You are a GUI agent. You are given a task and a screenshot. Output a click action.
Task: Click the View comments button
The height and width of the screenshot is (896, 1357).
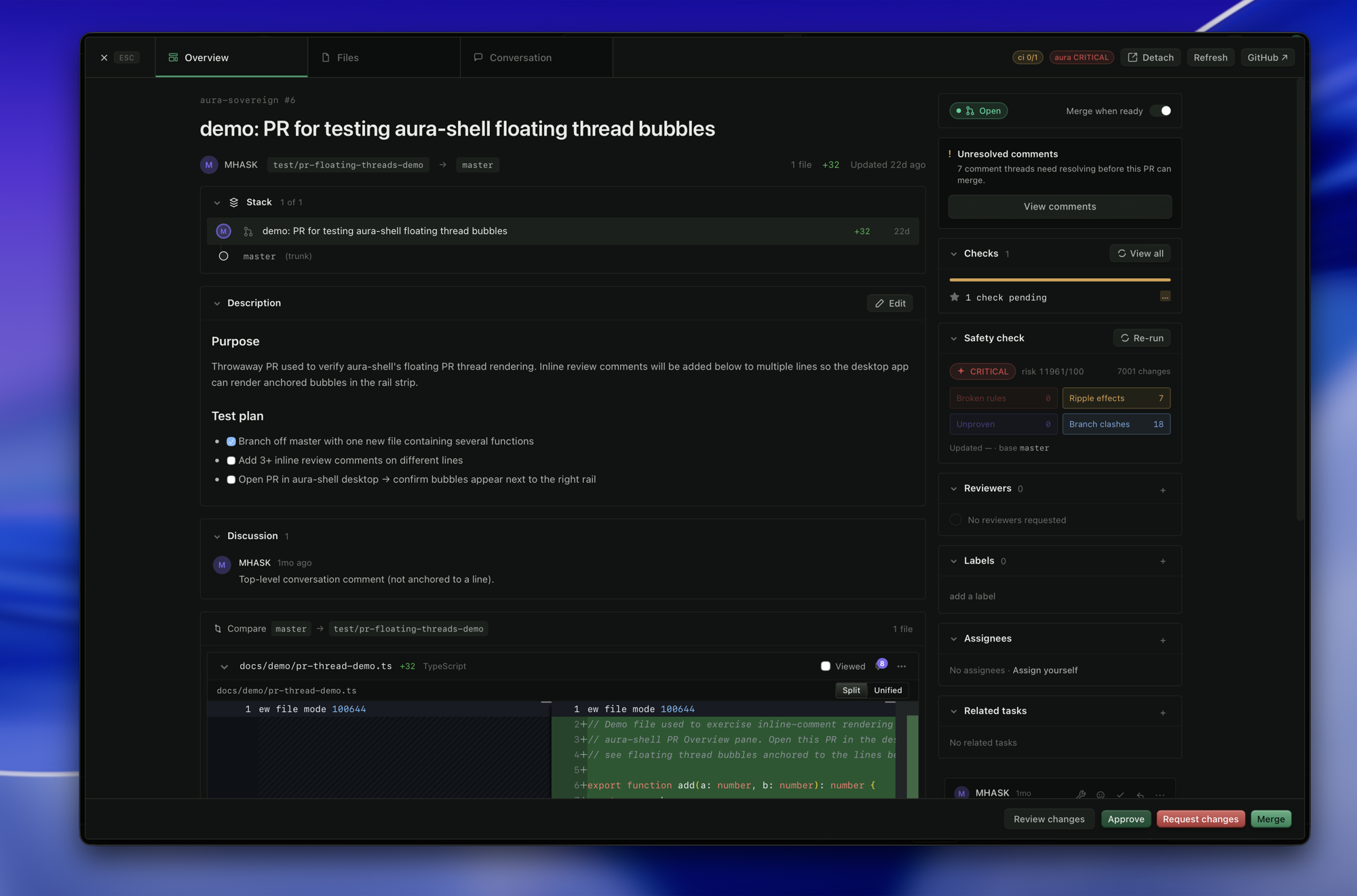[1059, 207]
